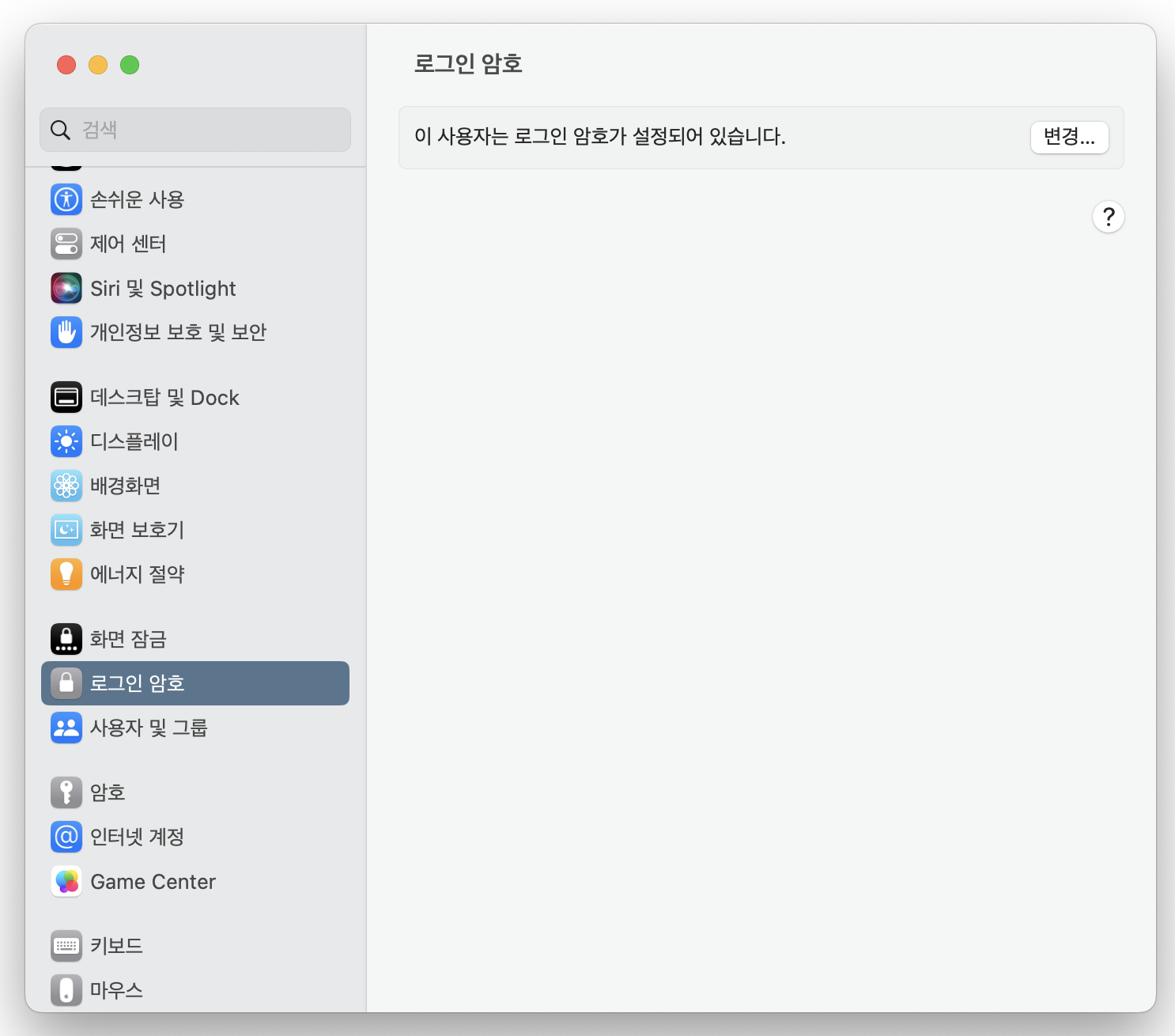This screenshot has width=1175, height=1036.
Task: Navigate to 키보드 settings
Action: (116, 946)
